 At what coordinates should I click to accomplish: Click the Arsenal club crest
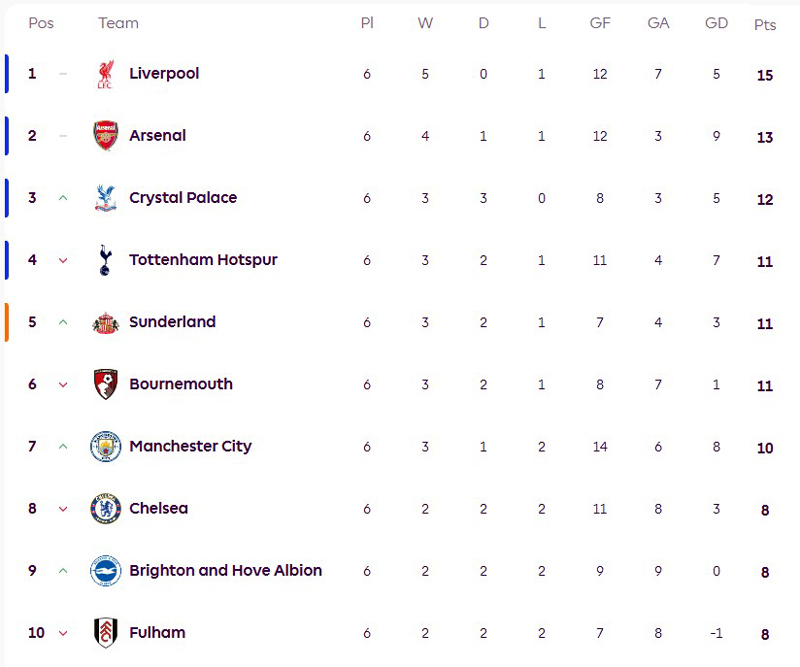(105, 136)
